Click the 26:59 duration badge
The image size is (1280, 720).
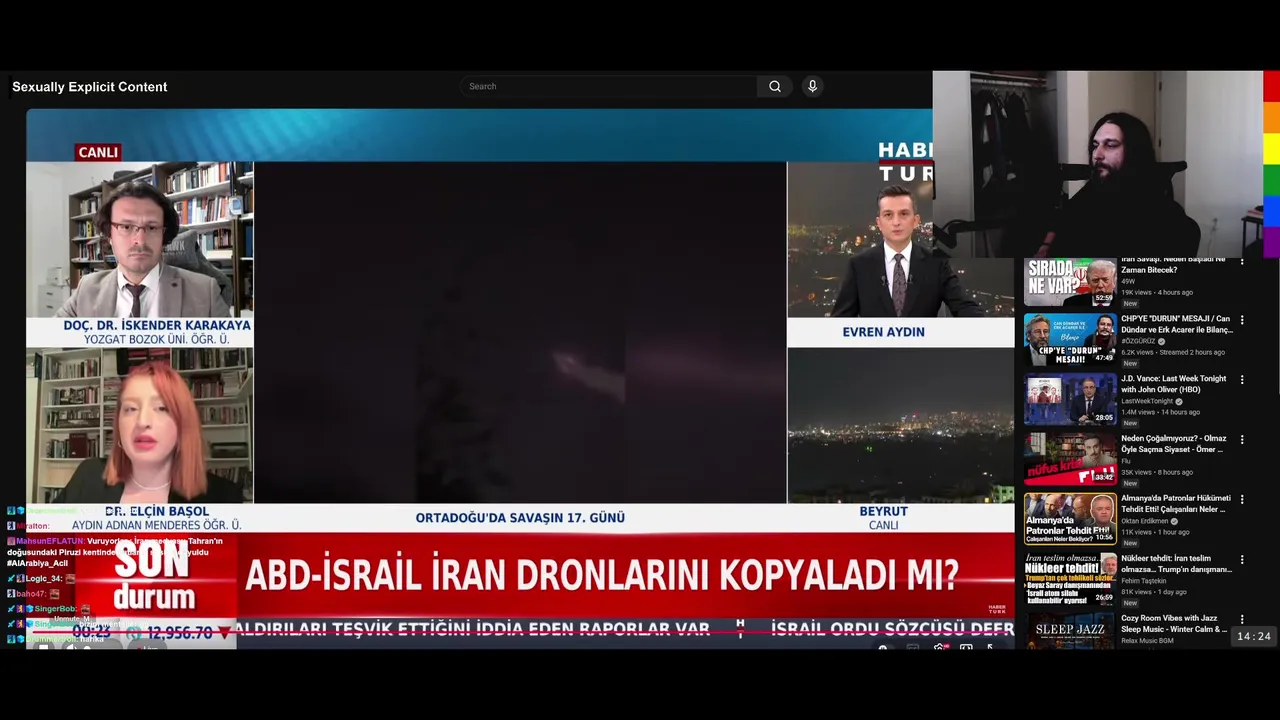click(x=1103, y=598)
